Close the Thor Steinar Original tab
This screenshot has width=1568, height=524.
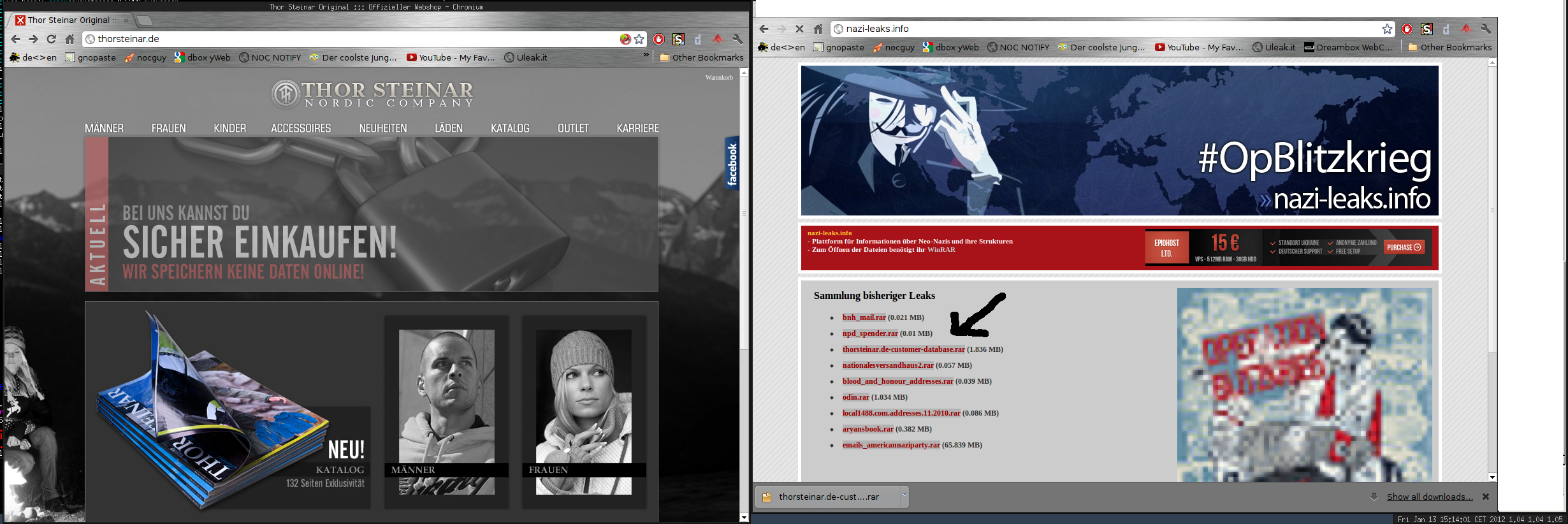[x=126, y=20]
